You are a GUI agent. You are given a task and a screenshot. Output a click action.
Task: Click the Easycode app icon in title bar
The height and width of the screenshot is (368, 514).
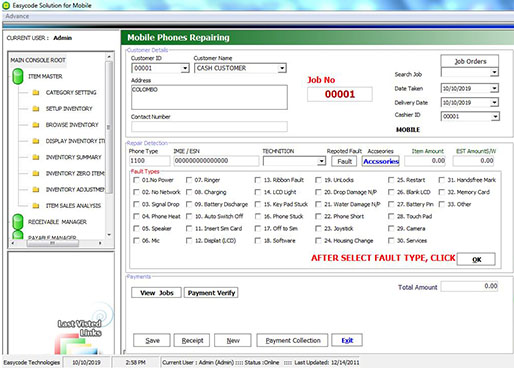[6, 5]
